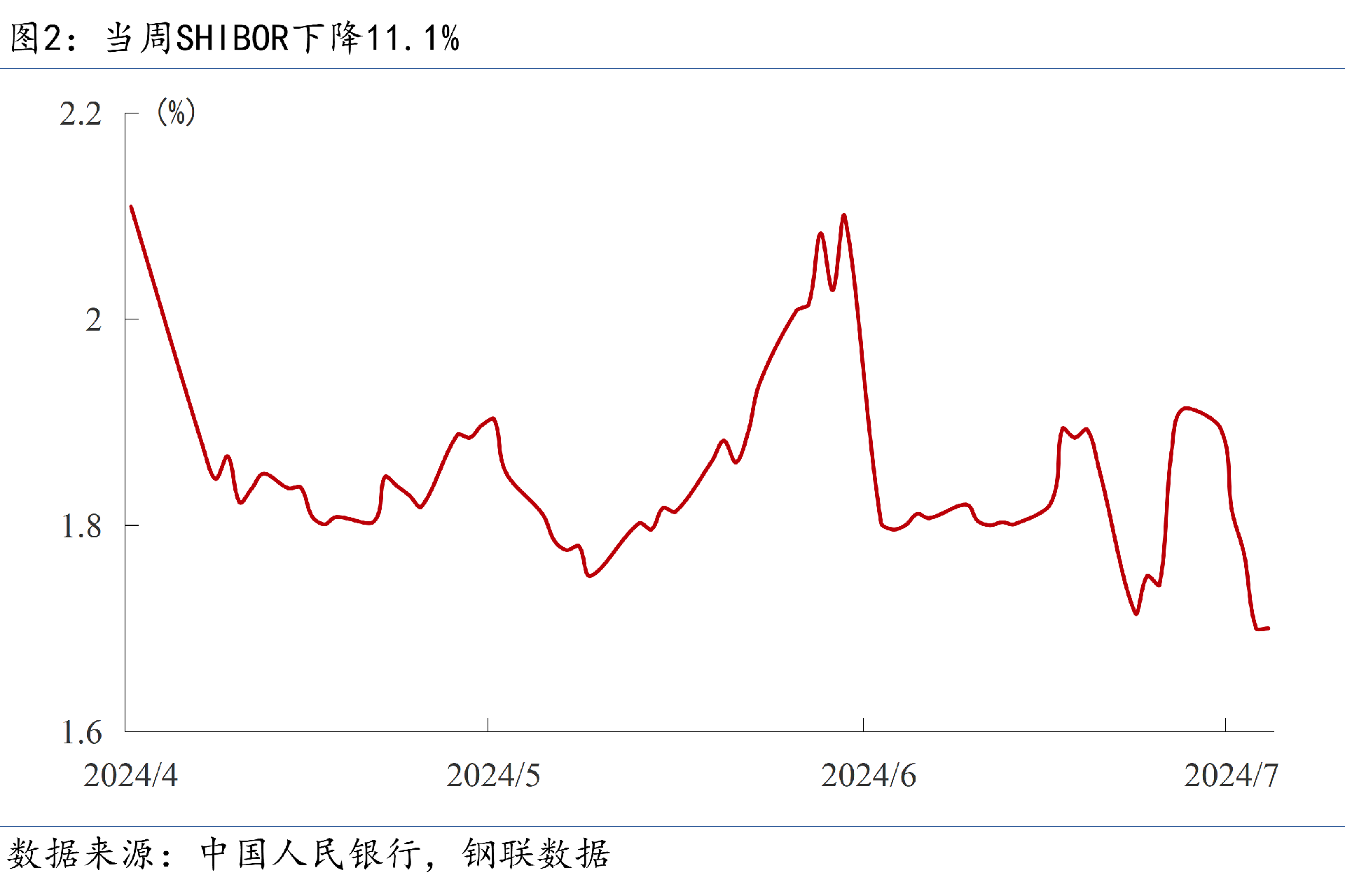Click the 2024/5 axis tick mark
Viewport: 1345px width, 896px height.
[x=488, y=724]
